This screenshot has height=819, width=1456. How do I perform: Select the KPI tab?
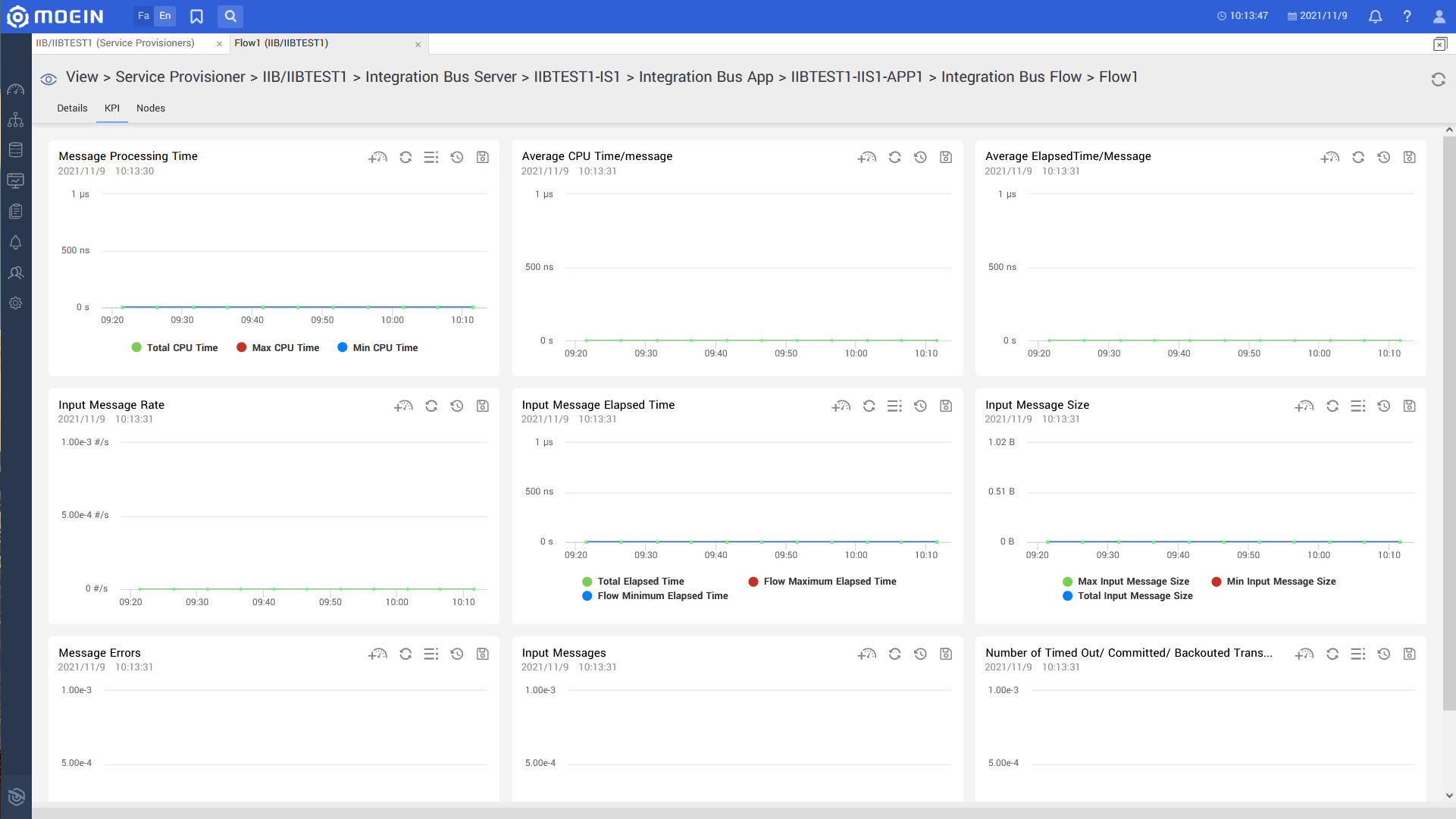click(x=112, y=108)
